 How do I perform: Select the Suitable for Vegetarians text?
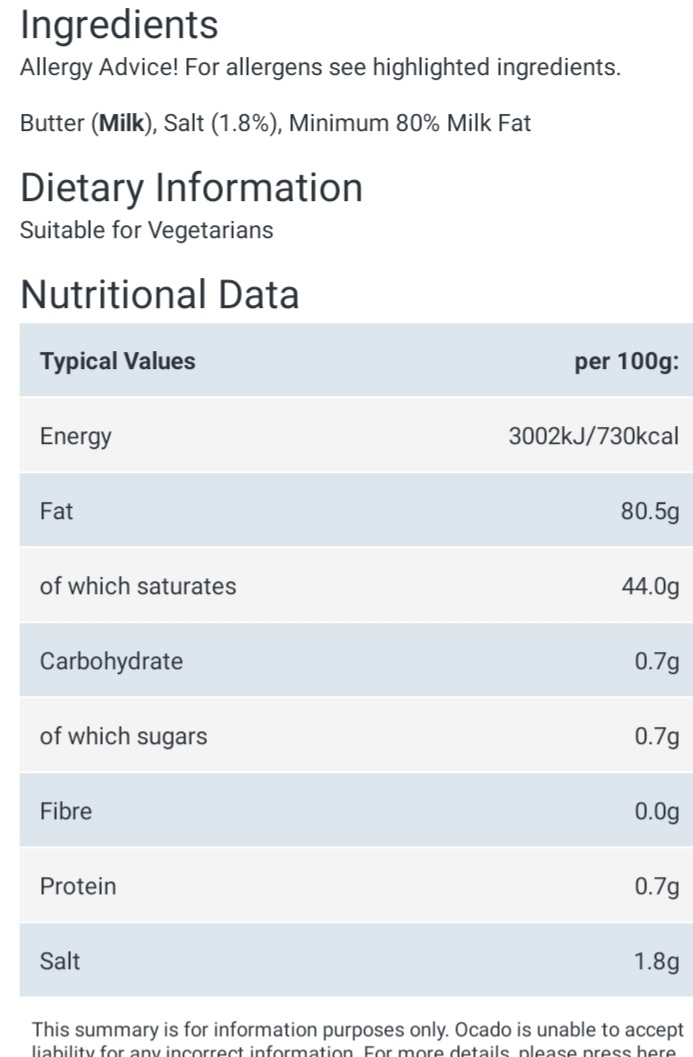(x=146, y=231)
